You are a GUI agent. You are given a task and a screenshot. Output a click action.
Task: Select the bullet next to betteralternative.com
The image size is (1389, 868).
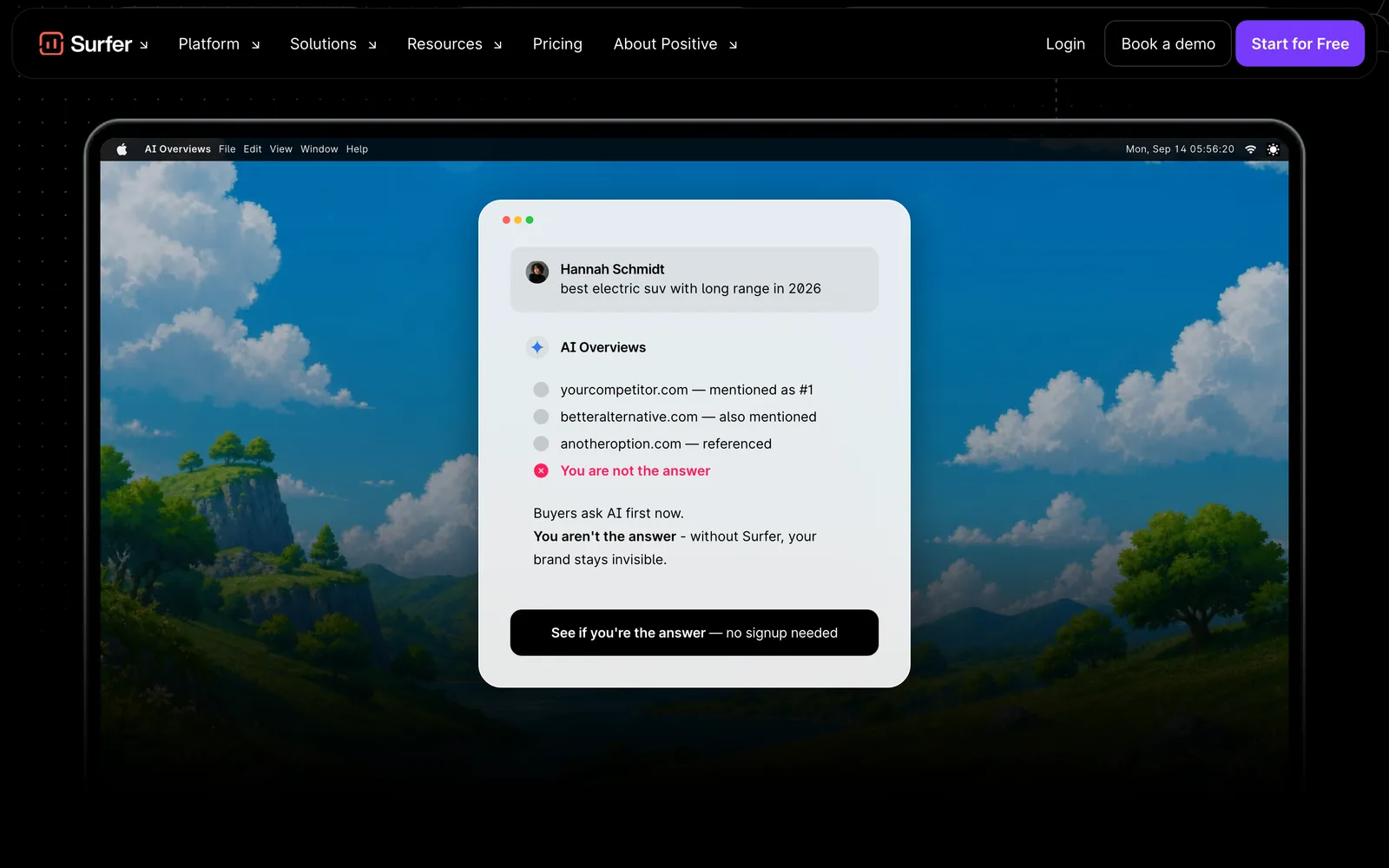[x=541, y=417]
